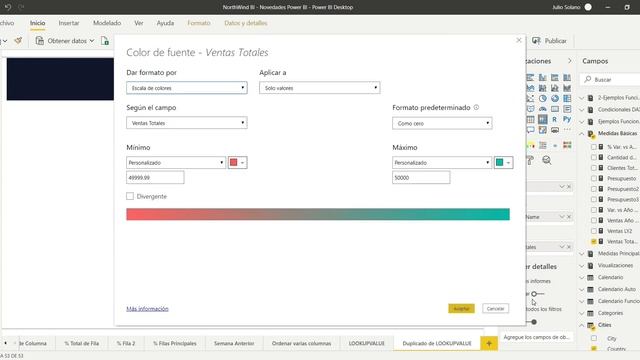
Task: Toggle the Divergente checkbox
Action: pyautogui.click(x=130, y=196)
